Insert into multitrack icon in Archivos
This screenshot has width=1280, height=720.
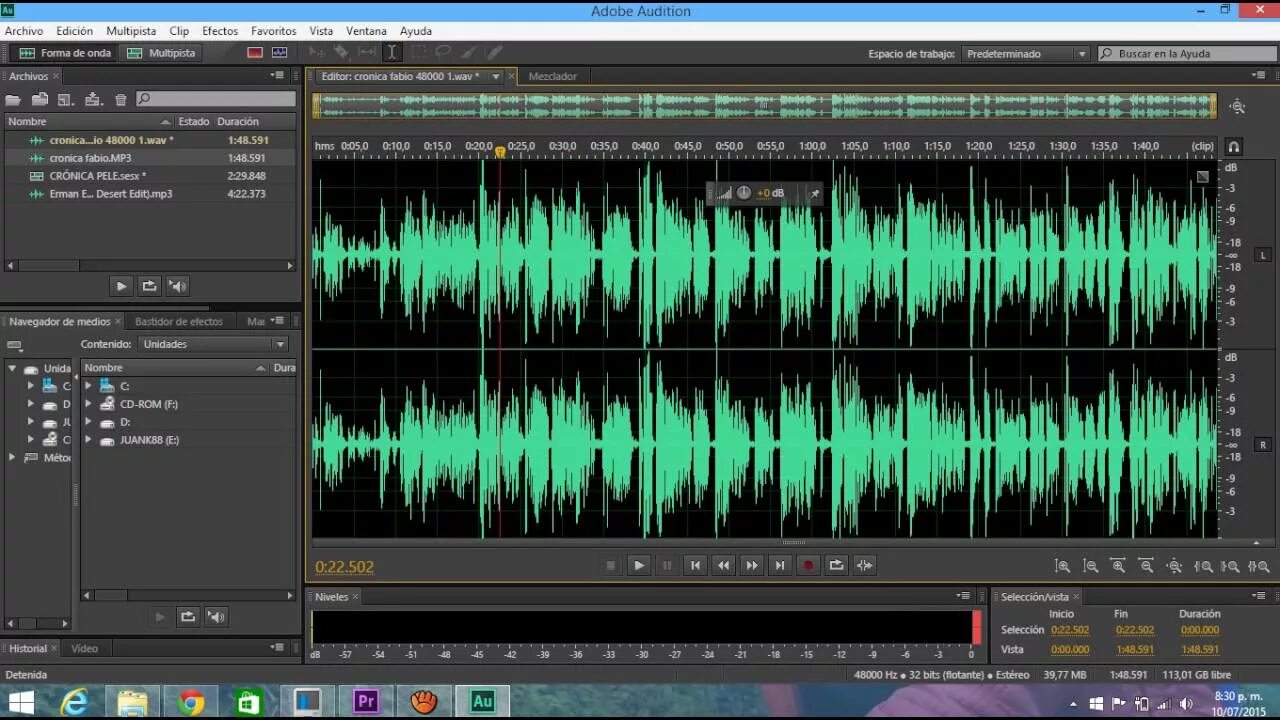[94, 99]
